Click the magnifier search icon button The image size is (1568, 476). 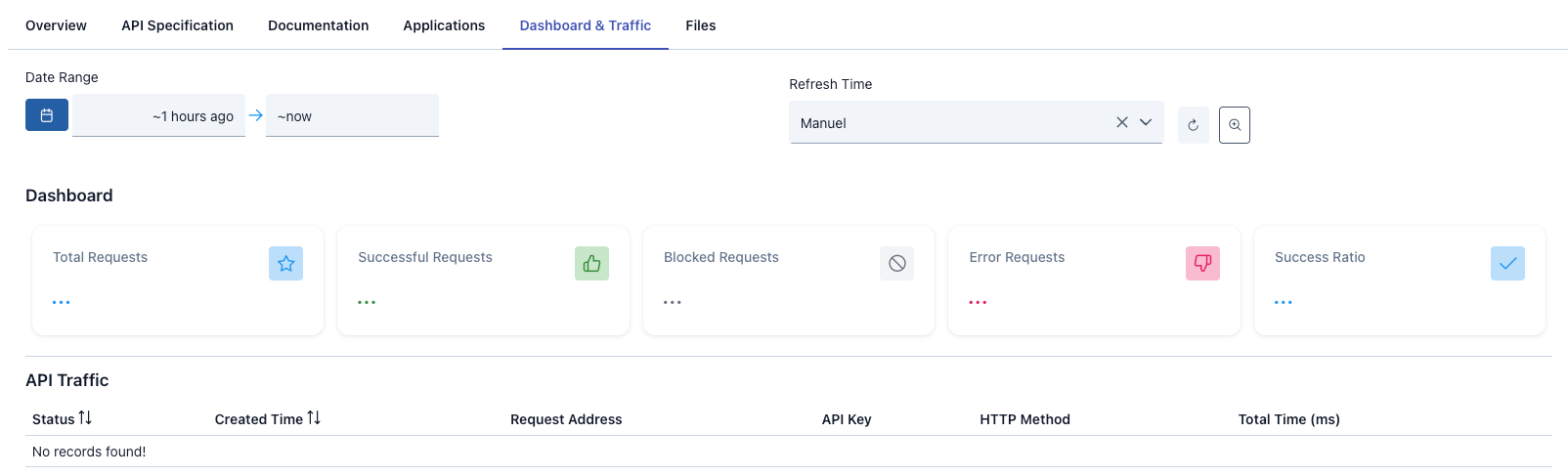[1234, 125]
